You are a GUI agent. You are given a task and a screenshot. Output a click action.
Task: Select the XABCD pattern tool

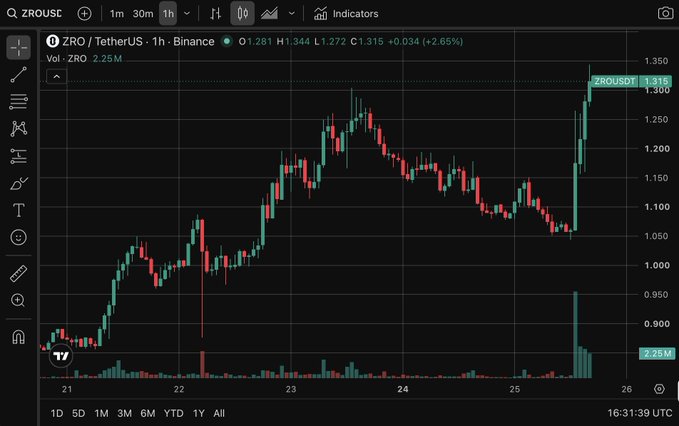coord(19,129)
